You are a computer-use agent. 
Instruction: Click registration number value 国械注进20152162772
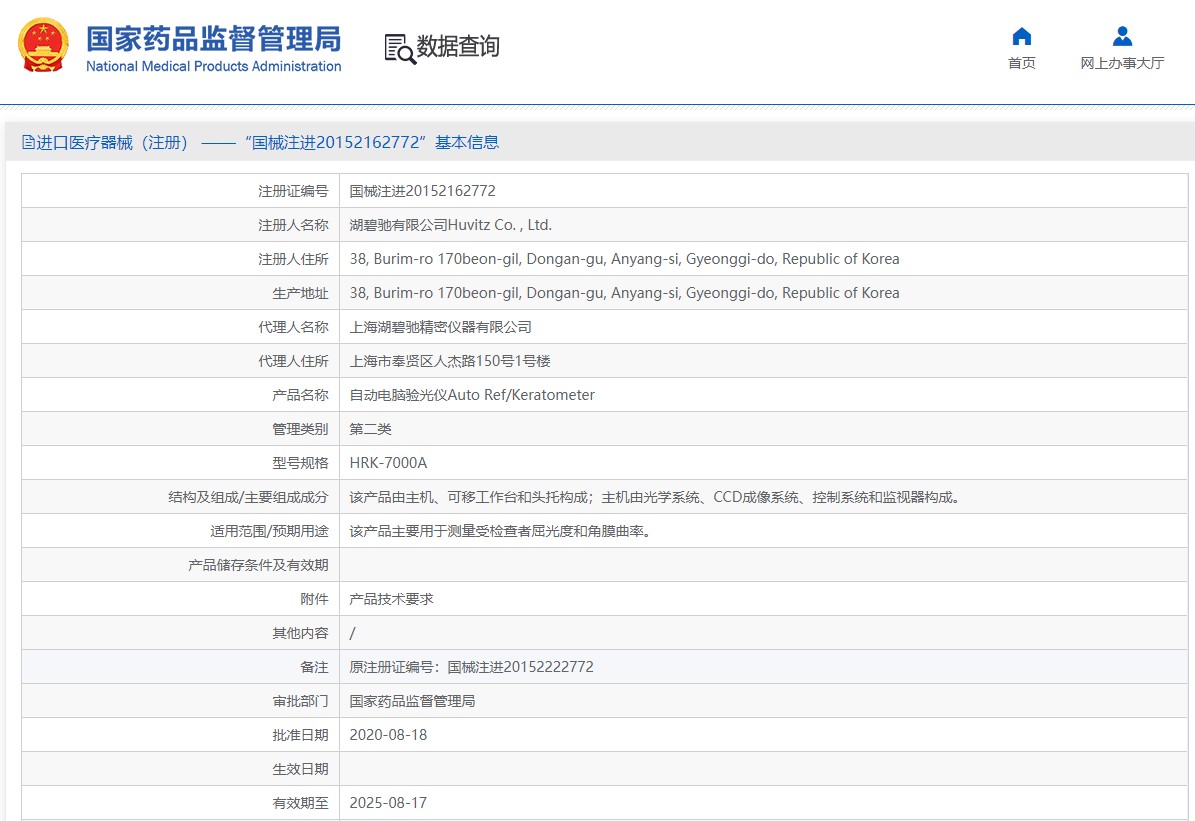422,191
